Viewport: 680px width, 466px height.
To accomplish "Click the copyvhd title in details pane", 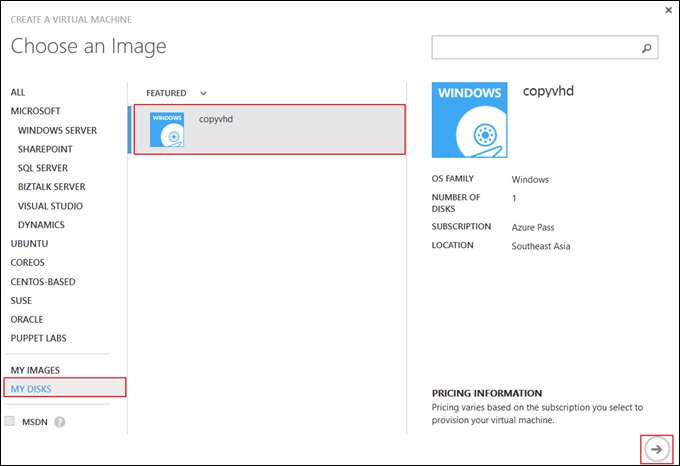I will [x=548, y=91].
